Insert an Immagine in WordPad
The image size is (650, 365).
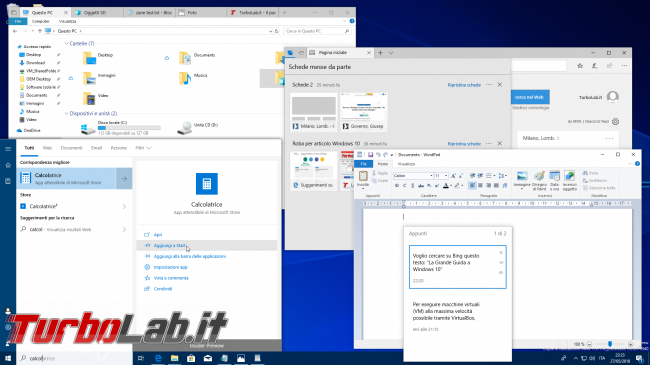(522, 180)
